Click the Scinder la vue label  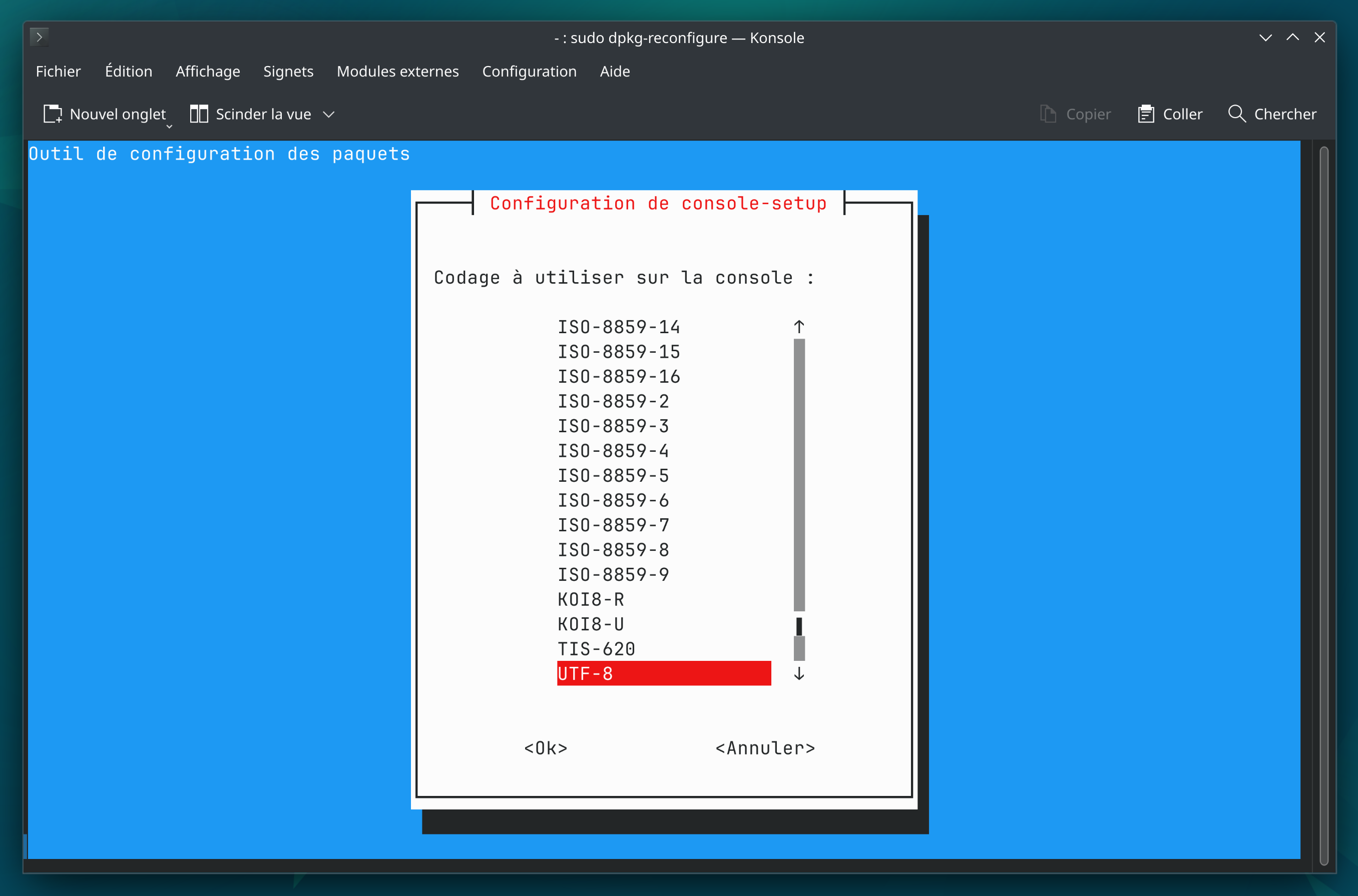[x=264, y=114]
